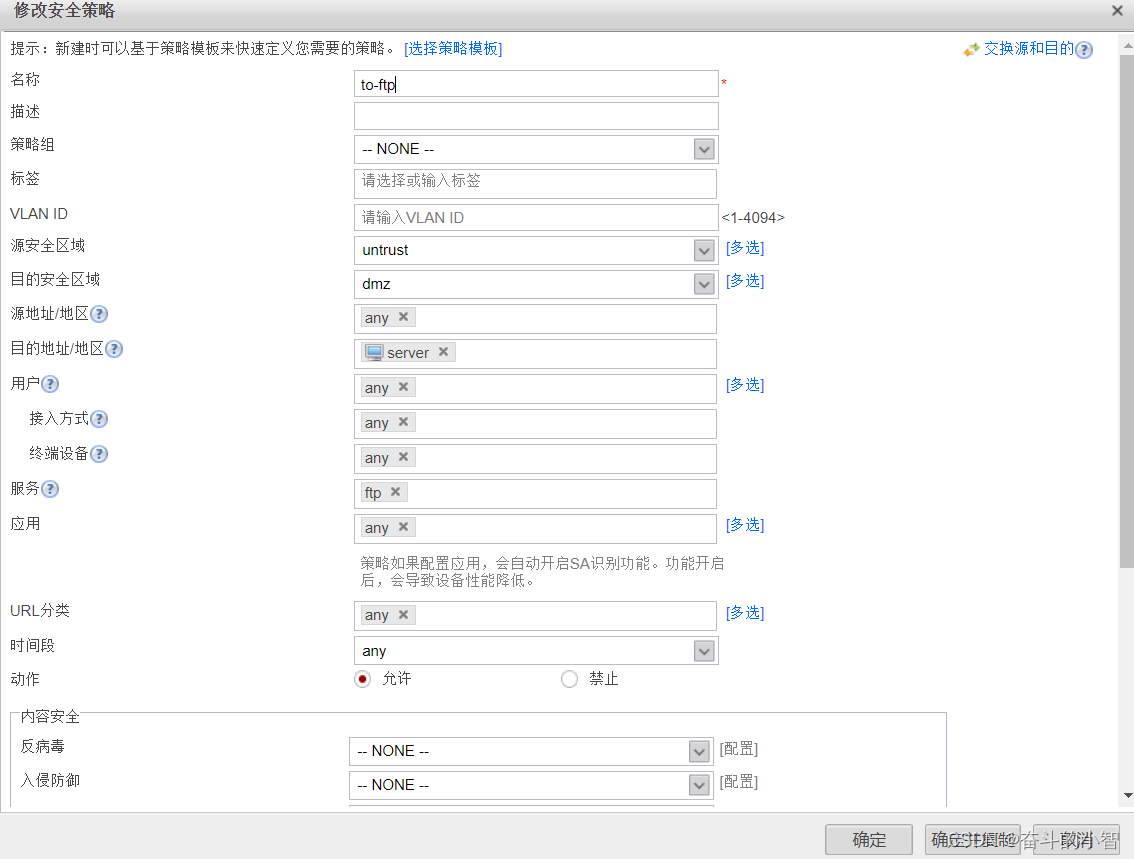Click the 确定 button
This screenshot has height=859, width=1134.
click(x=869, y=840)
